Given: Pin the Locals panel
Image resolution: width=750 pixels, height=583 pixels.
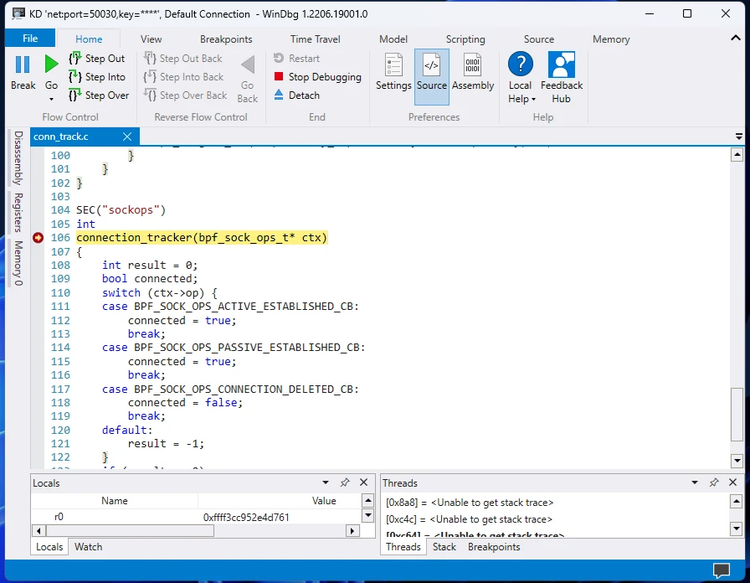Looking at the screenshot, I should click(x=344, y=483).
